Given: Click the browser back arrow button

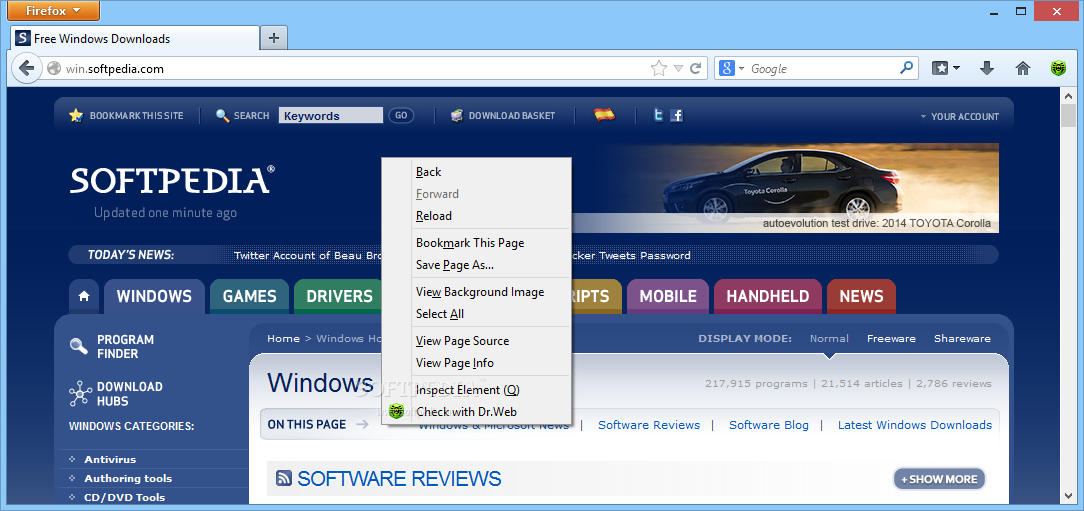Looking at the screenshot, I should pos(26,68).
